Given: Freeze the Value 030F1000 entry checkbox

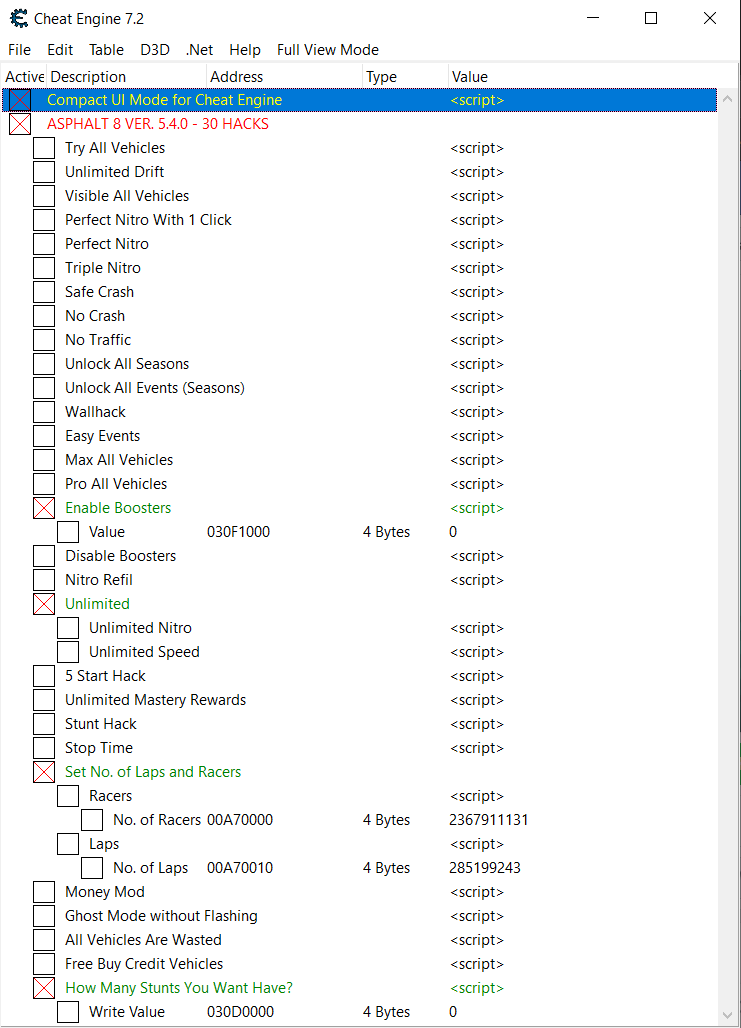Looking at the screenshot, I should click(68, 532).
